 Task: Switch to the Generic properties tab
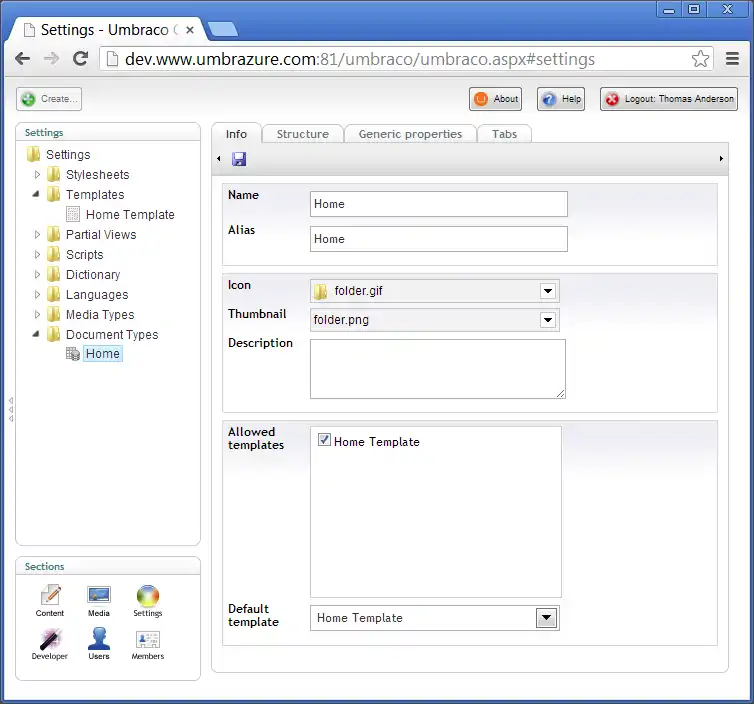pos(410,134)
